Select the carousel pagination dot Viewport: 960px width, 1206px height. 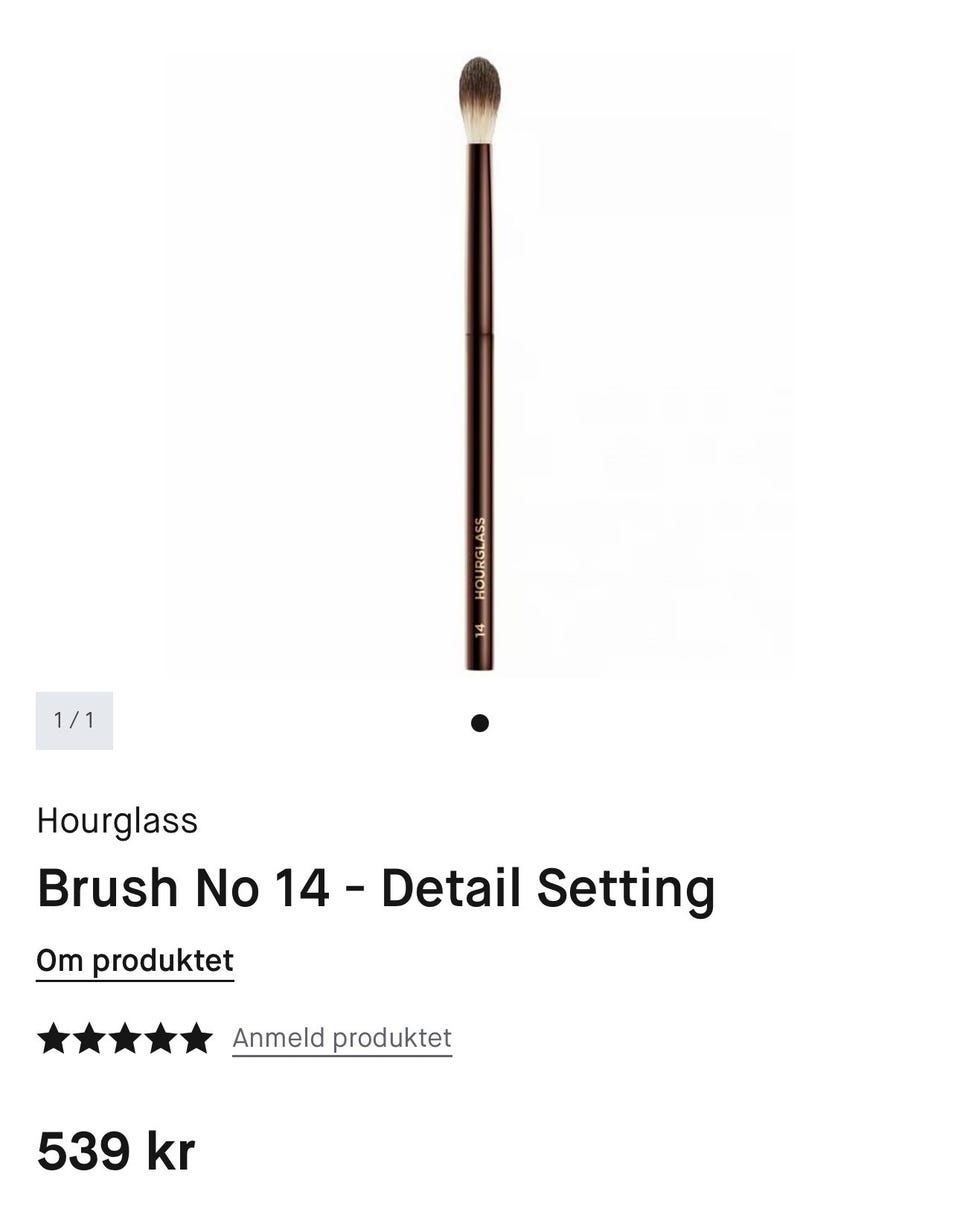480,723
